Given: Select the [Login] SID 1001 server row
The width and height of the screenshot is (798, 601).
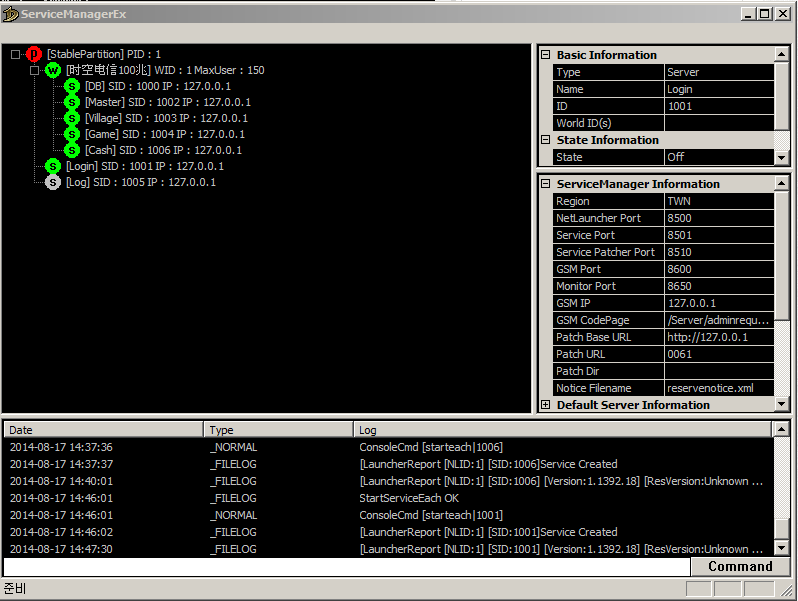Looking at the screenshot, I should (145, 166).
